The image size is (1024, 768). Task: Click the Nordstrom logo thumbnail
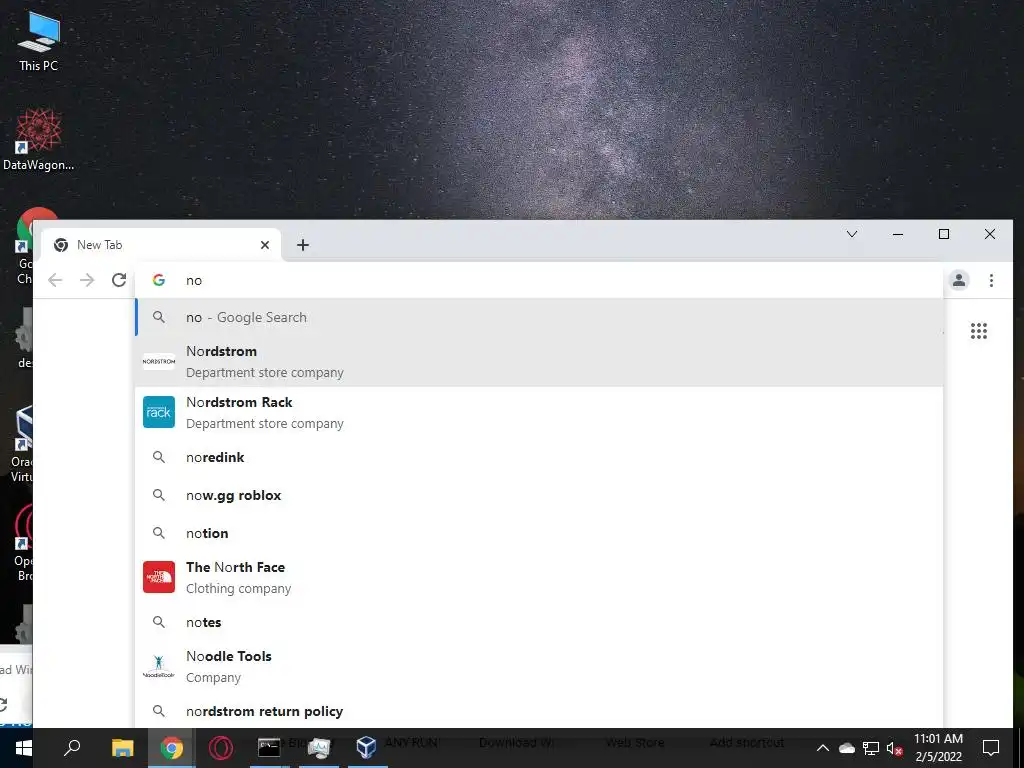[x=159, y=361]
